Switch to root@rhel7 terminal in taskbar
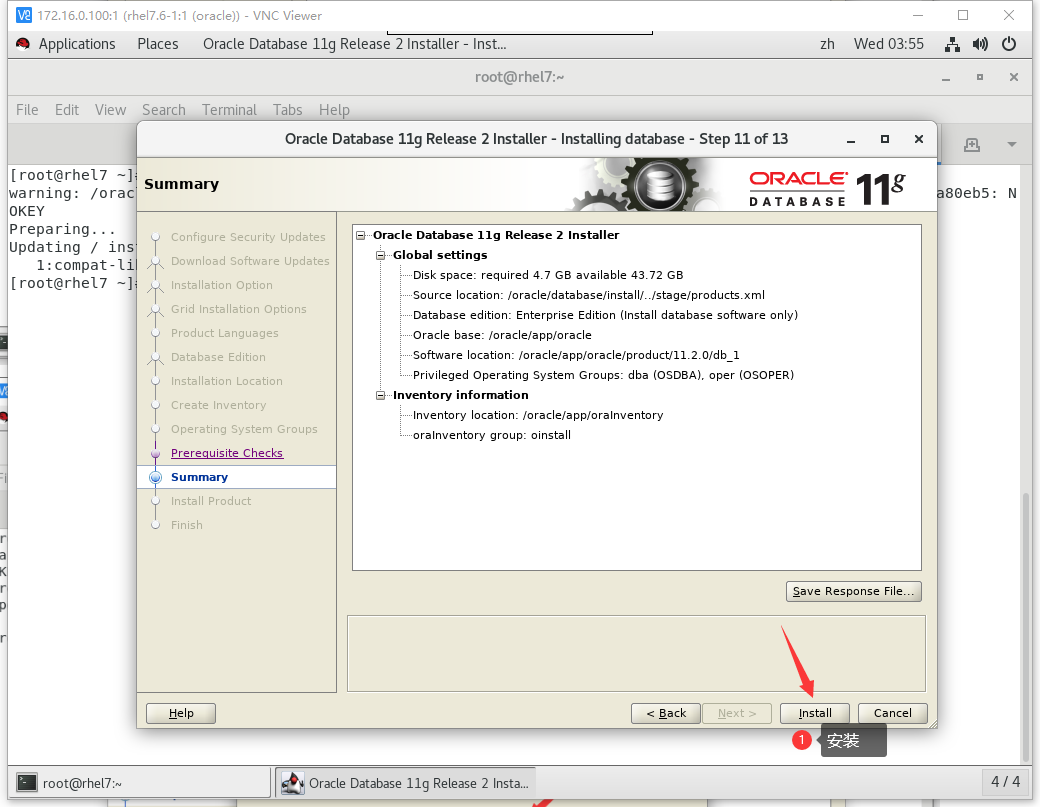The image size is (1040, 807). click(139, 782)
